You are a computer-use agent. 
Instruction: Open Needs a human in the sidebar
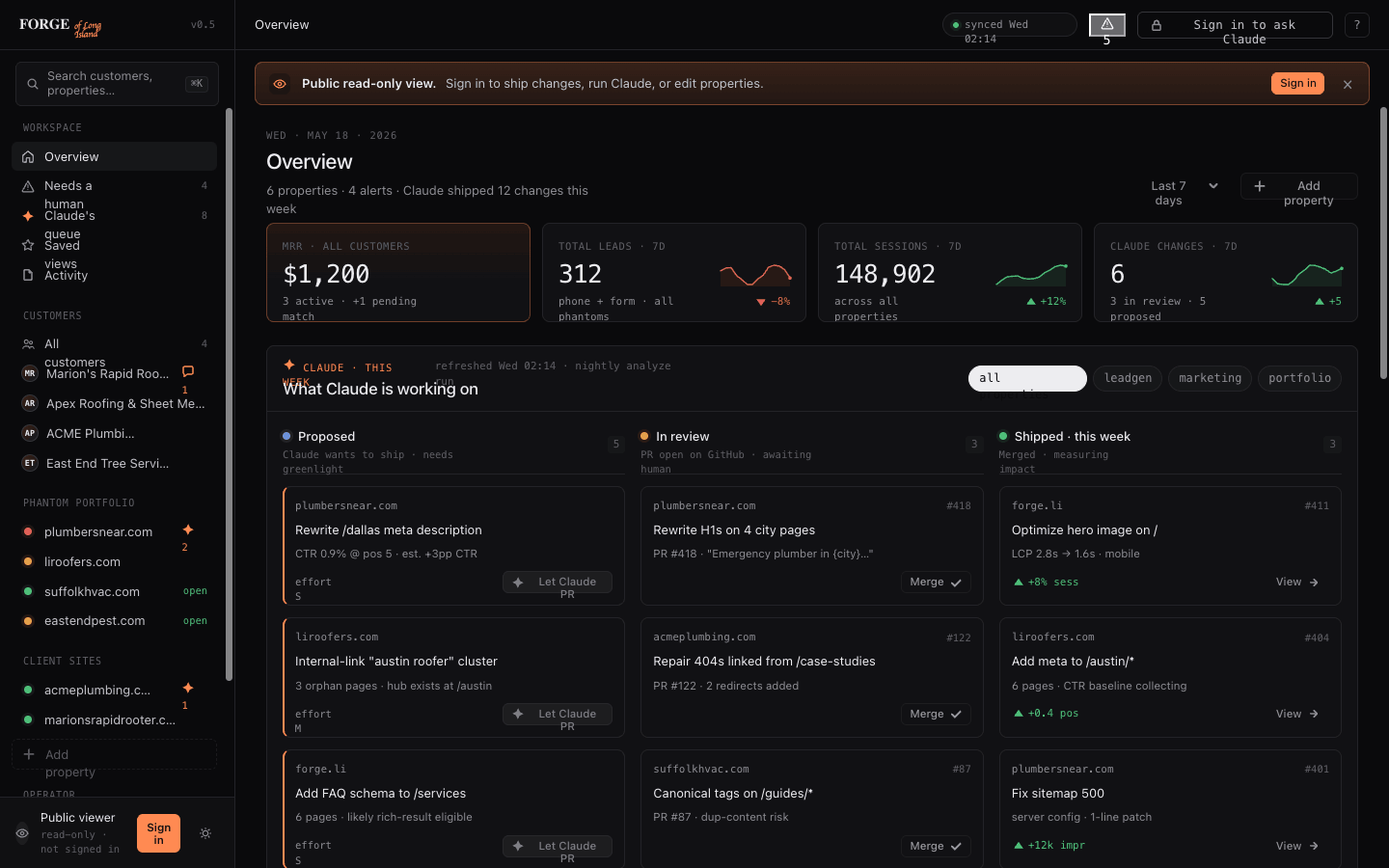[x=114, y=186]
